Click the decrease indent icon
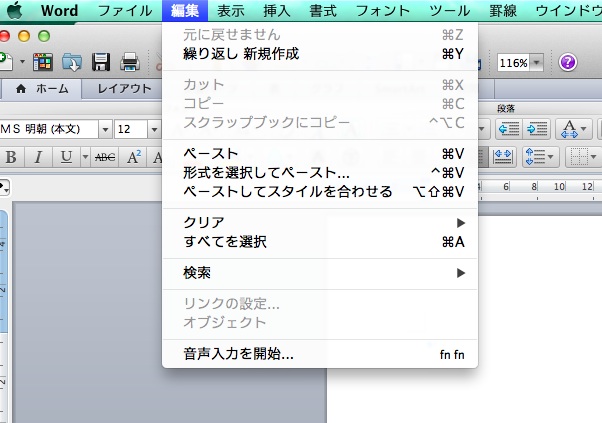The height and width of the screenshot is (423, 602). coord(509,129)
